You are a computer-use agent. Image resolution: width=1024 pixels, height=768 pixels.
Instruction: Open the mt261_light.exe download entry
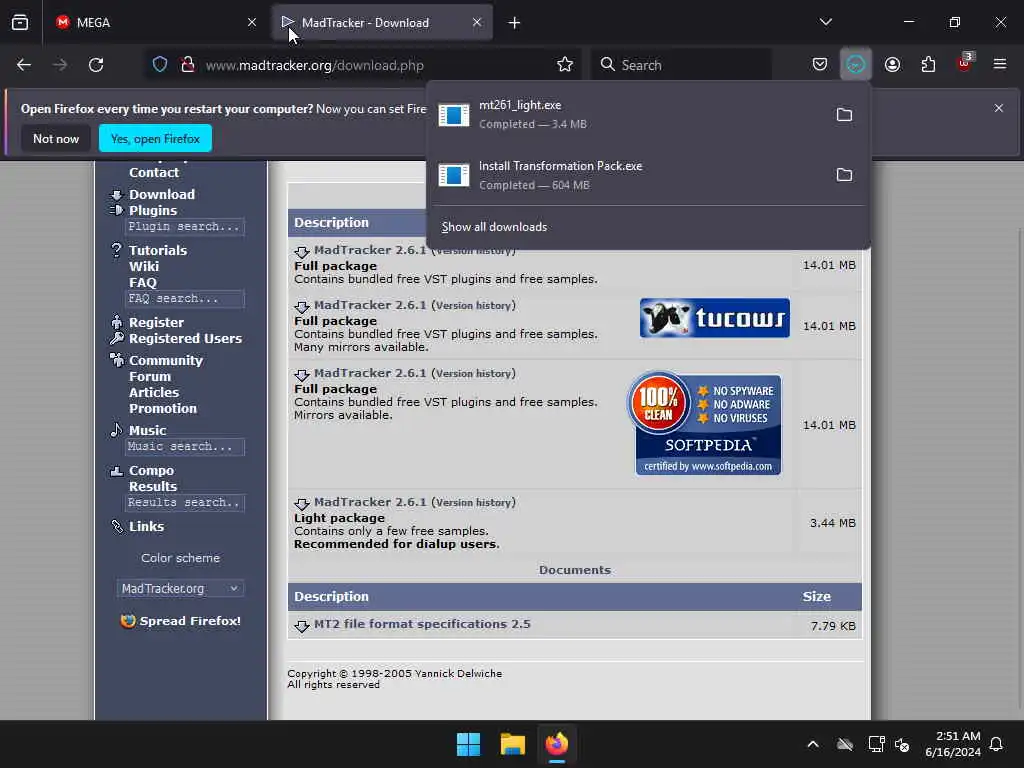click(x=627, y=114)
